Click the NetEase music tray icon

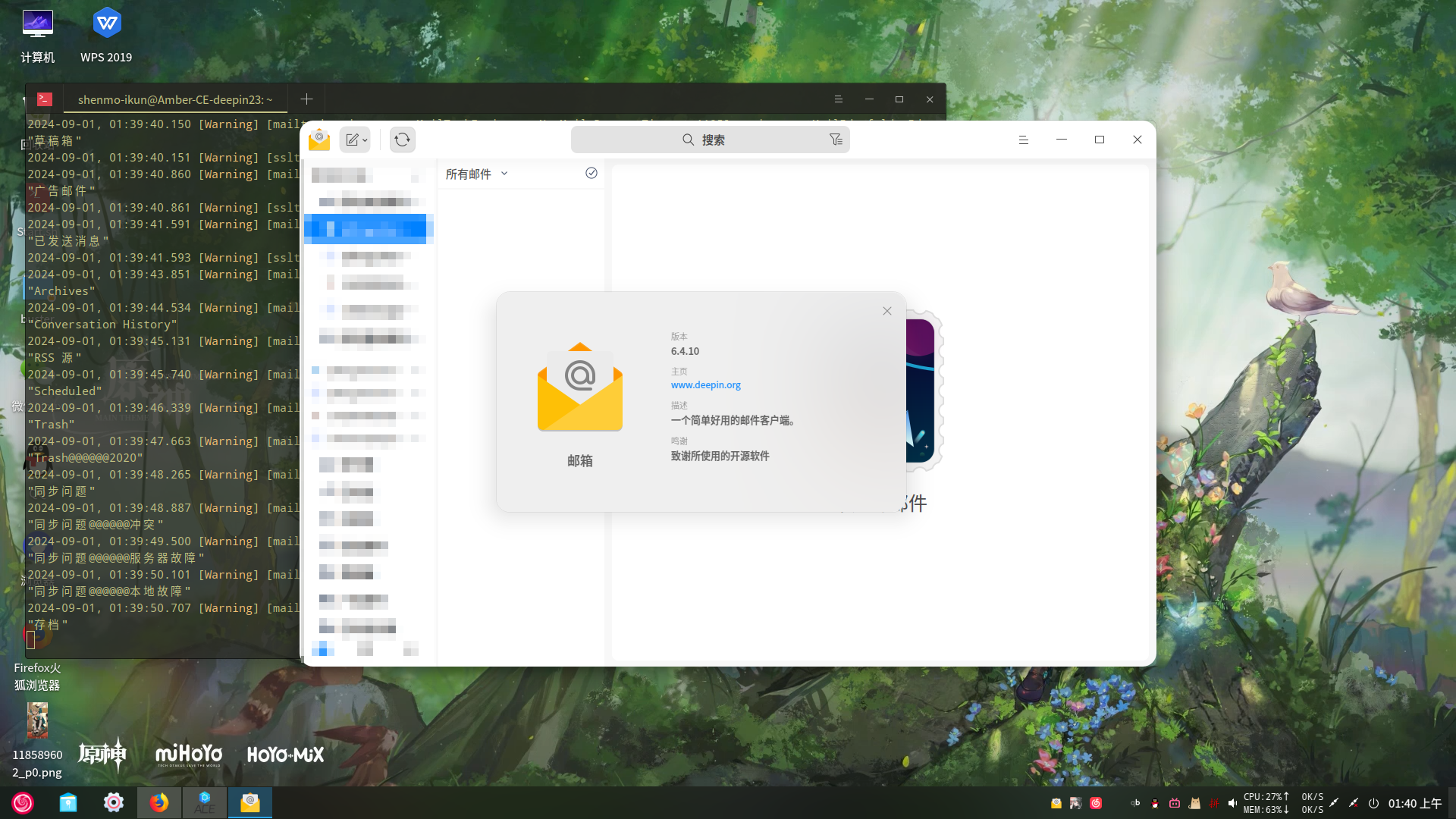tap(1096, 803)
